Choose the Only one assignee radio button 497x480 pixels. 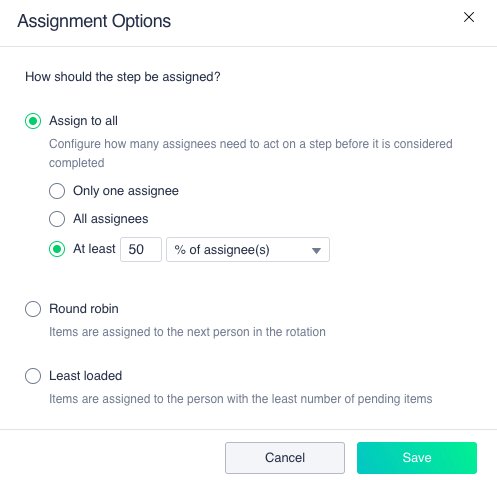pyautogui.click(x=57, y=191)
